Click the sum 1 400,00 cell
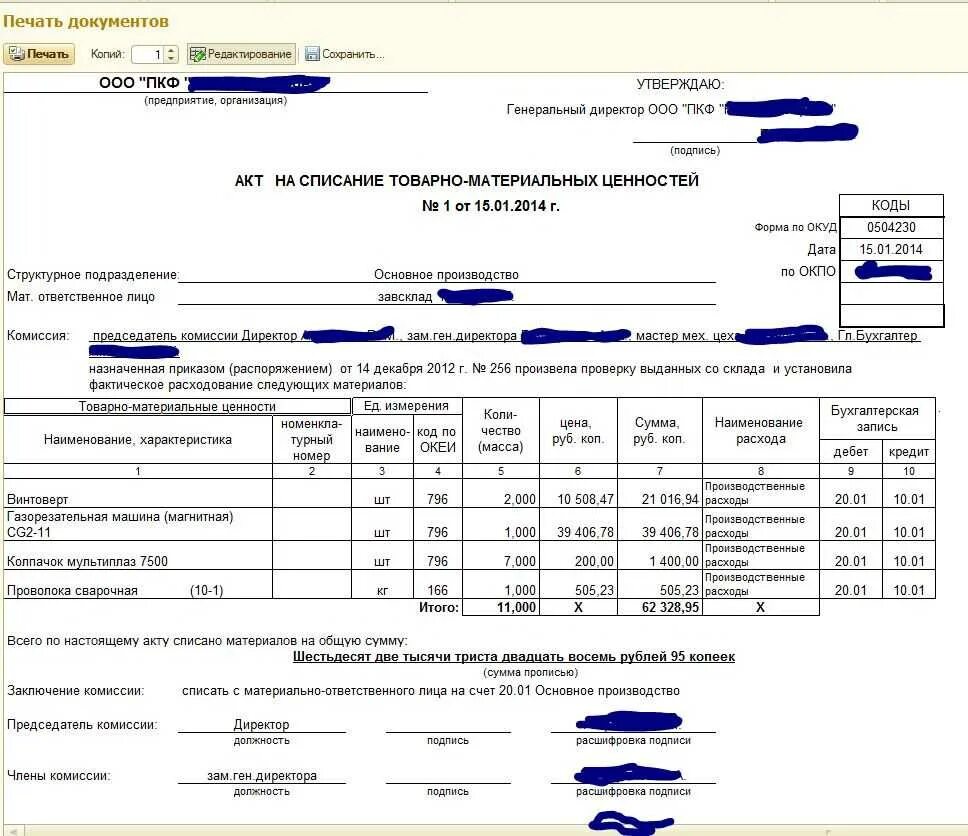Viewport: 968px width, 836px height. click(x=661, y=555)
